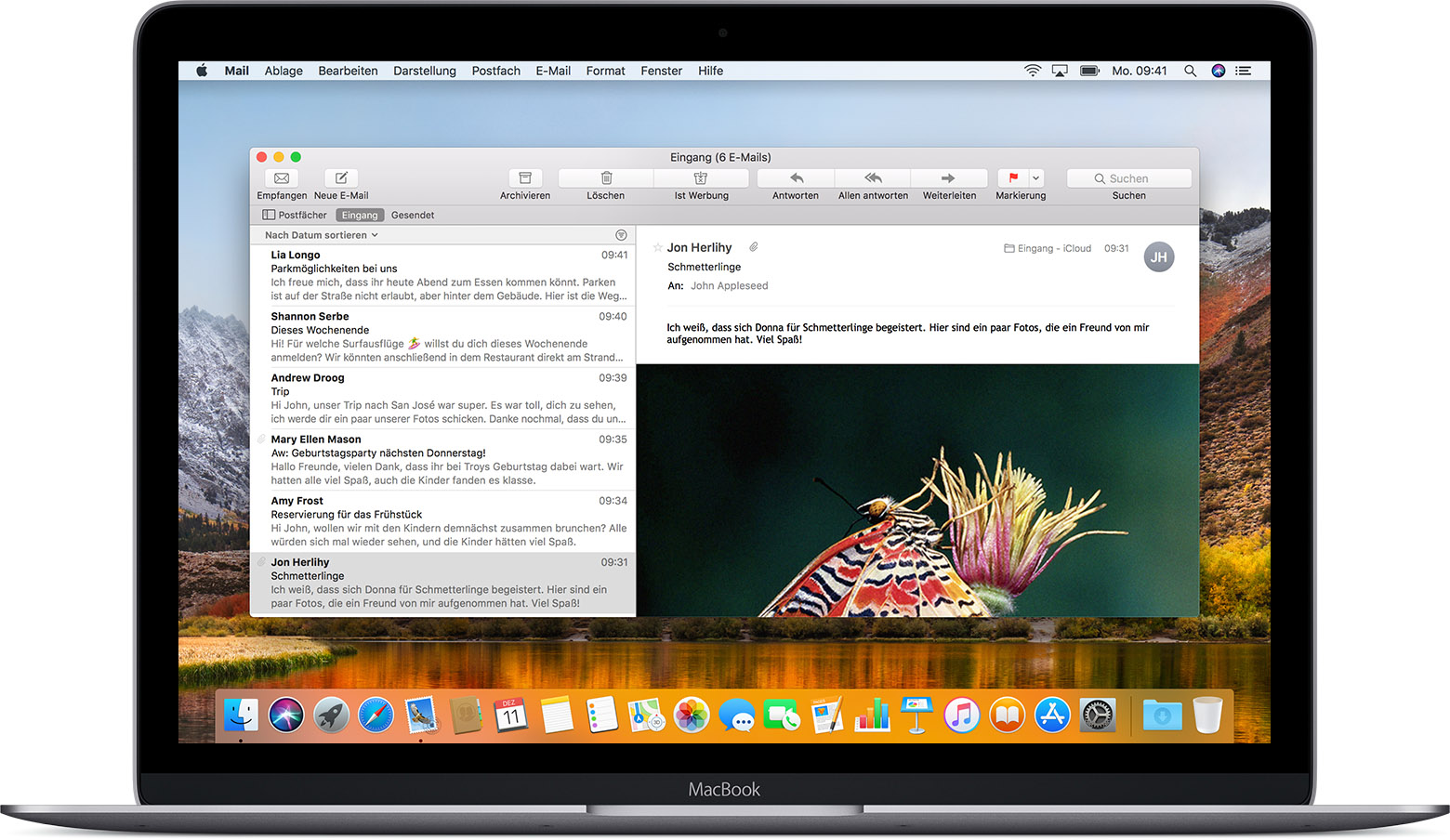The height and width of the screenshot is (840, 1450).
Task: Flag the message with the Markierung icon
Action: pos(1012,179)
